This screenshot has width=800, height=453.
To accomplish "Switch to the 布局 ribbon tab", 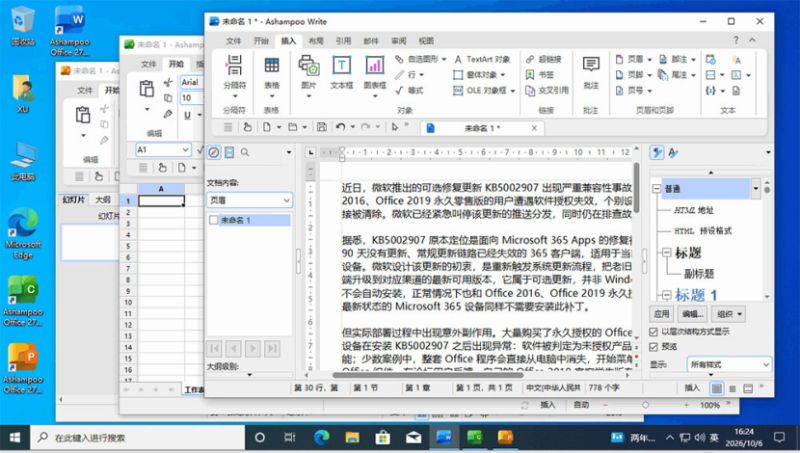I will coord(316,41).
